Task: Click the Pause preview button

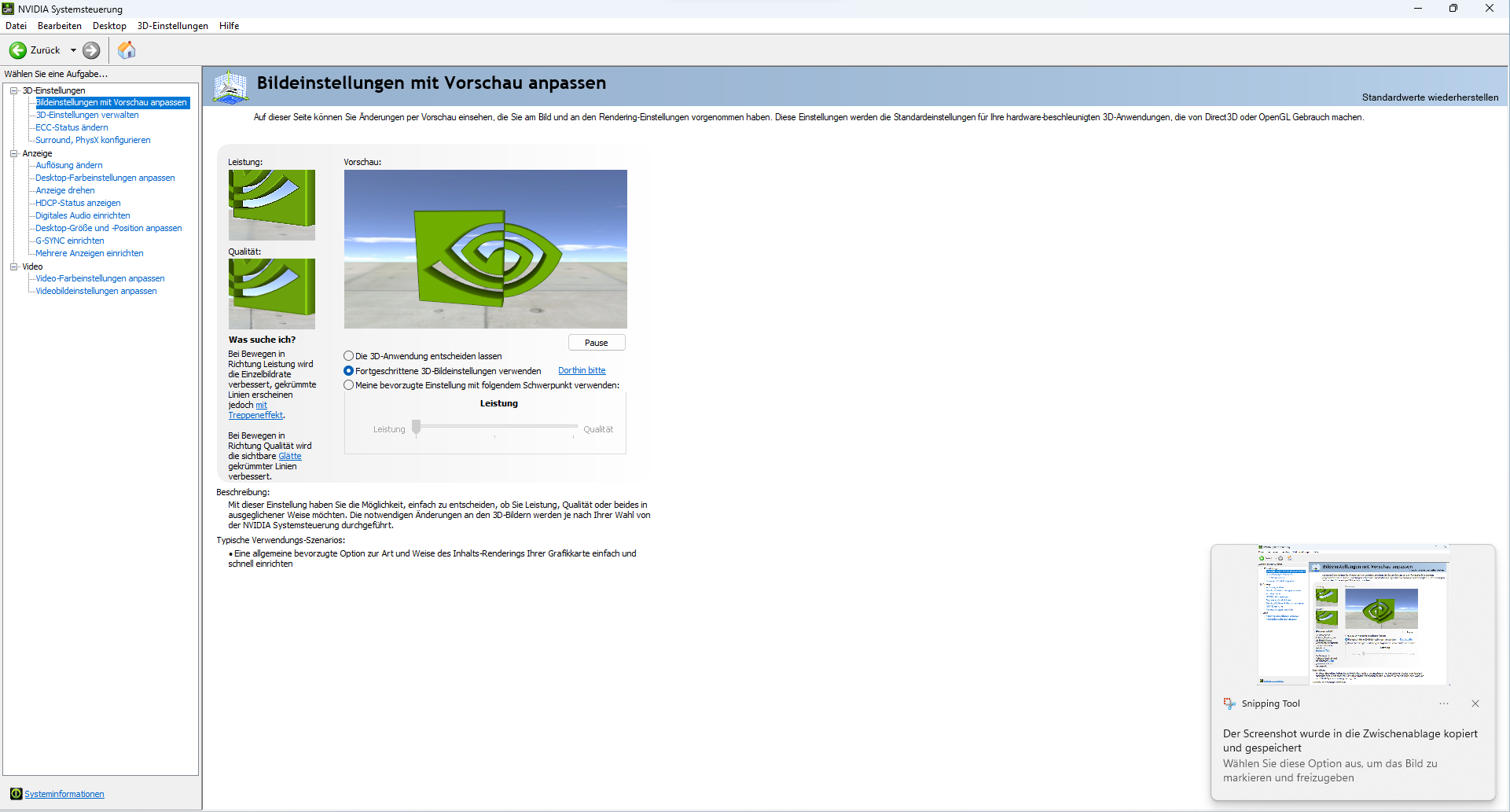Action: [597, 343]
